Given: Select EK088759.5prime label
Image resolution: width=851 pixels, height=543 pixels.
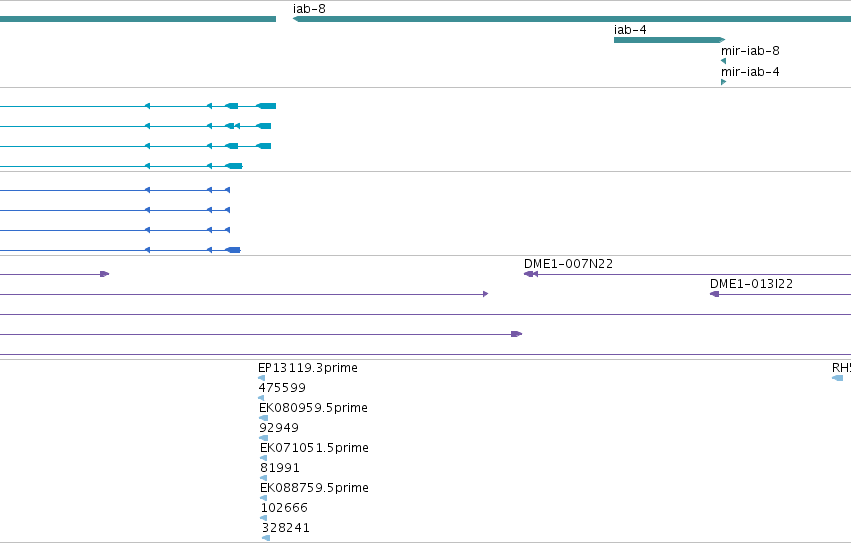Looking at the screenshot, I should (314, 488).
